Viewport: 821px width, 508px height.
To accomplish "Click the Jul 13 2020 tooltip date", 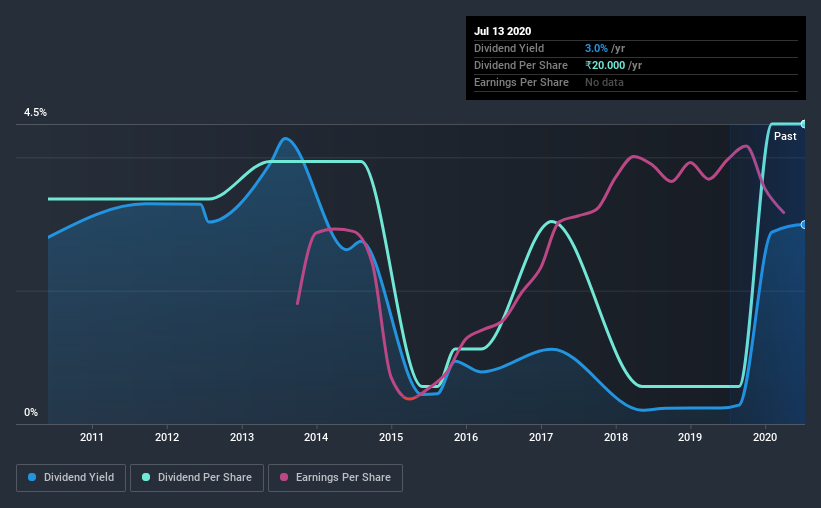I will point(503,31).
